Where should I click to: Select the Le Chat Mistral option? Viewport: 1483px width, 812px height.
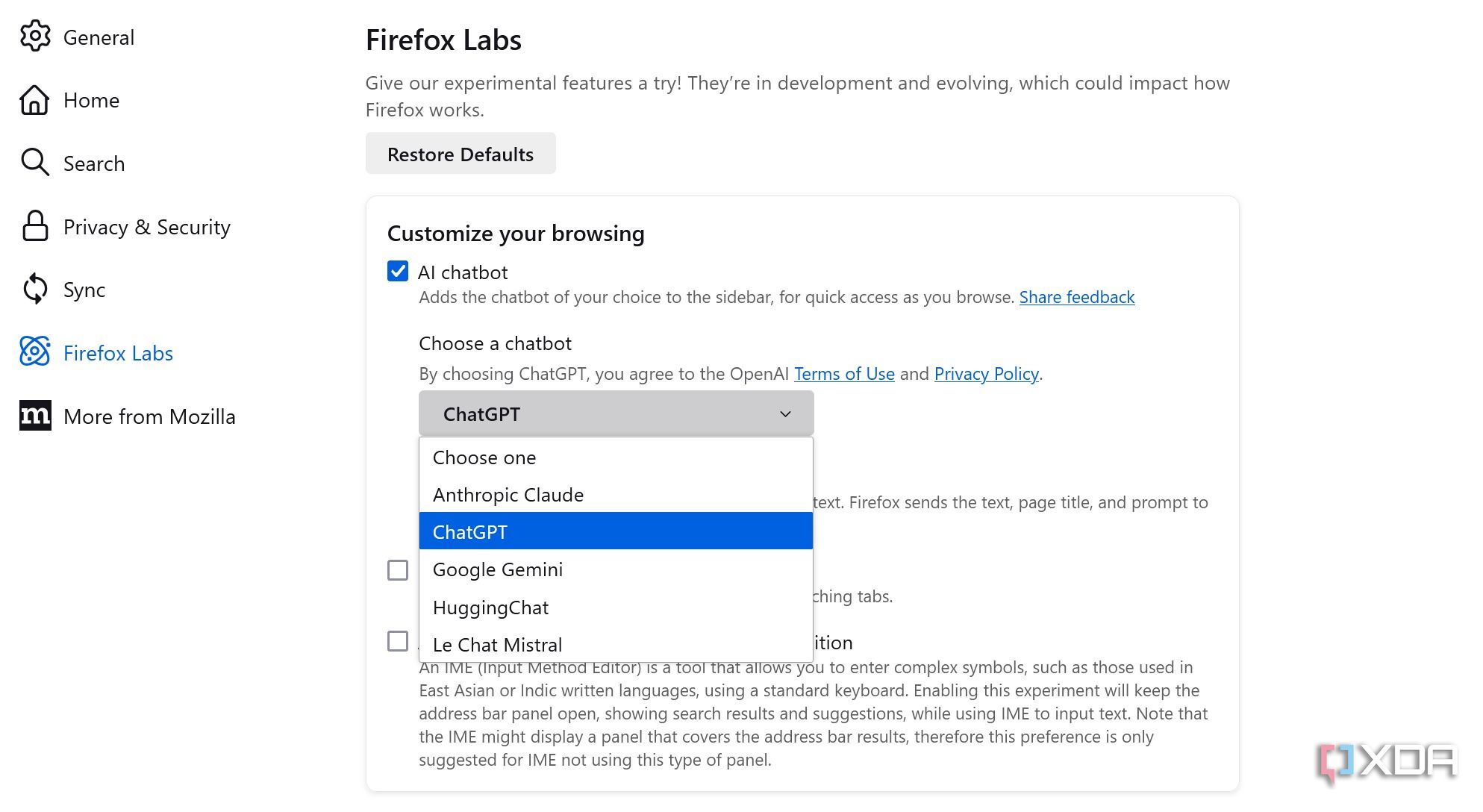click(498, 644)
